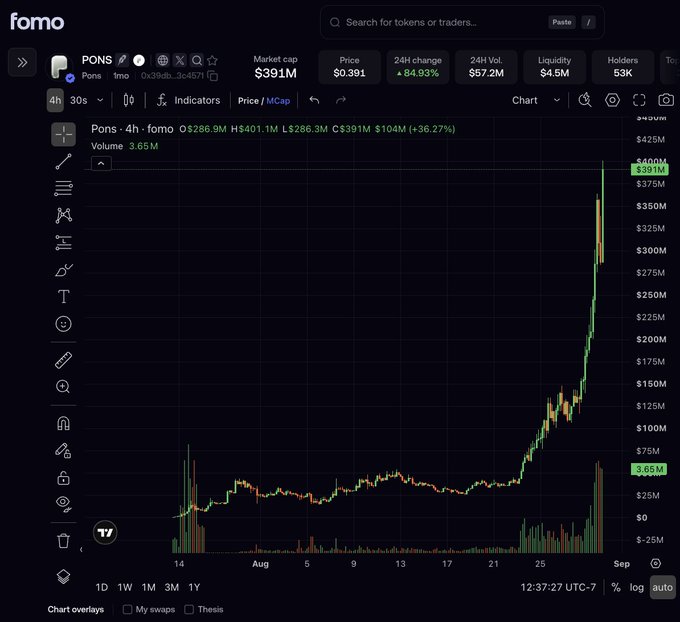Open the Fibonacci retracement tool
This screenshot has height=622, width=680.
pos(63,189)
